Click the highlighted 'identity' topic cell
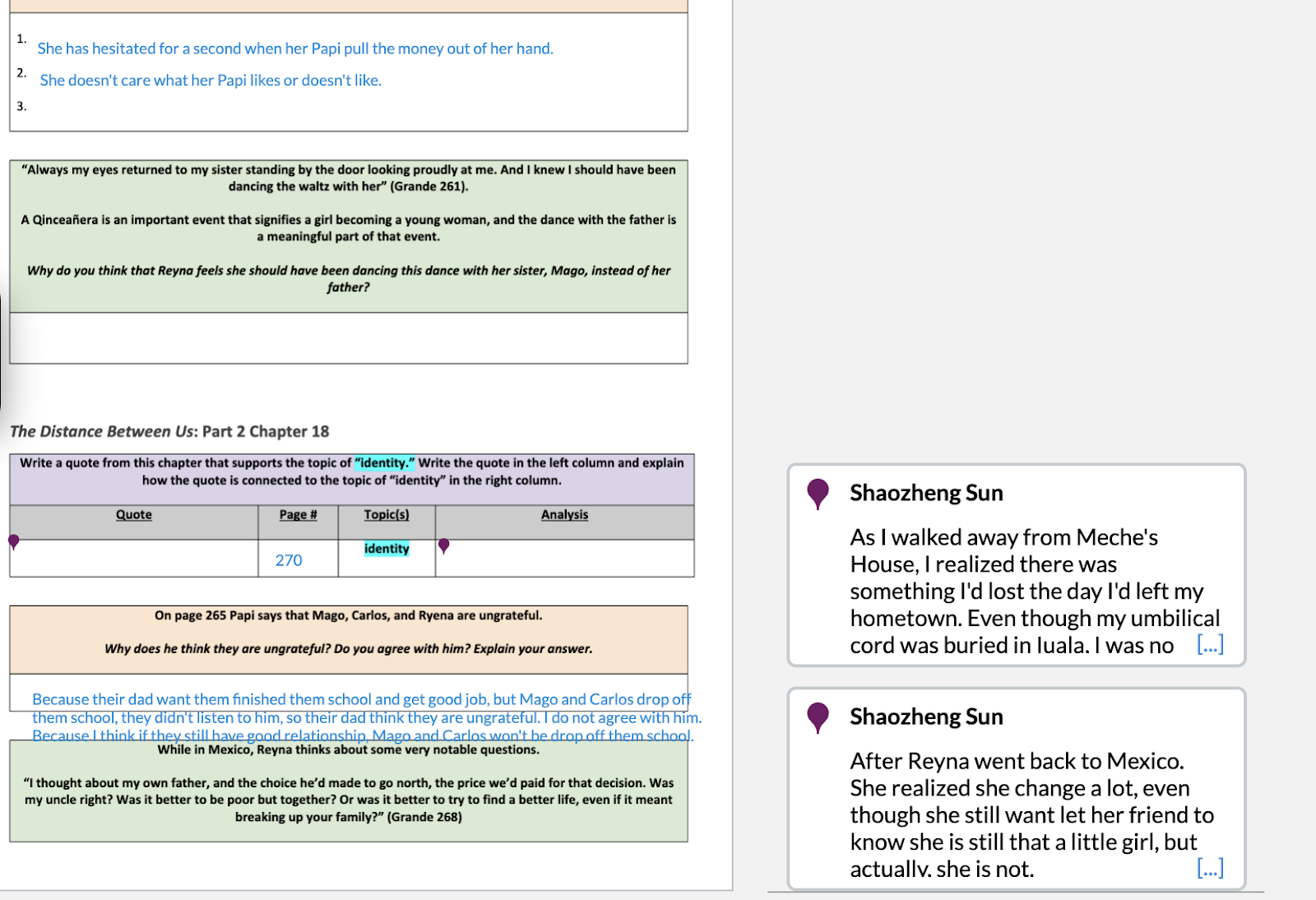This screenshot has height=900, width=1316. (387, 549)
